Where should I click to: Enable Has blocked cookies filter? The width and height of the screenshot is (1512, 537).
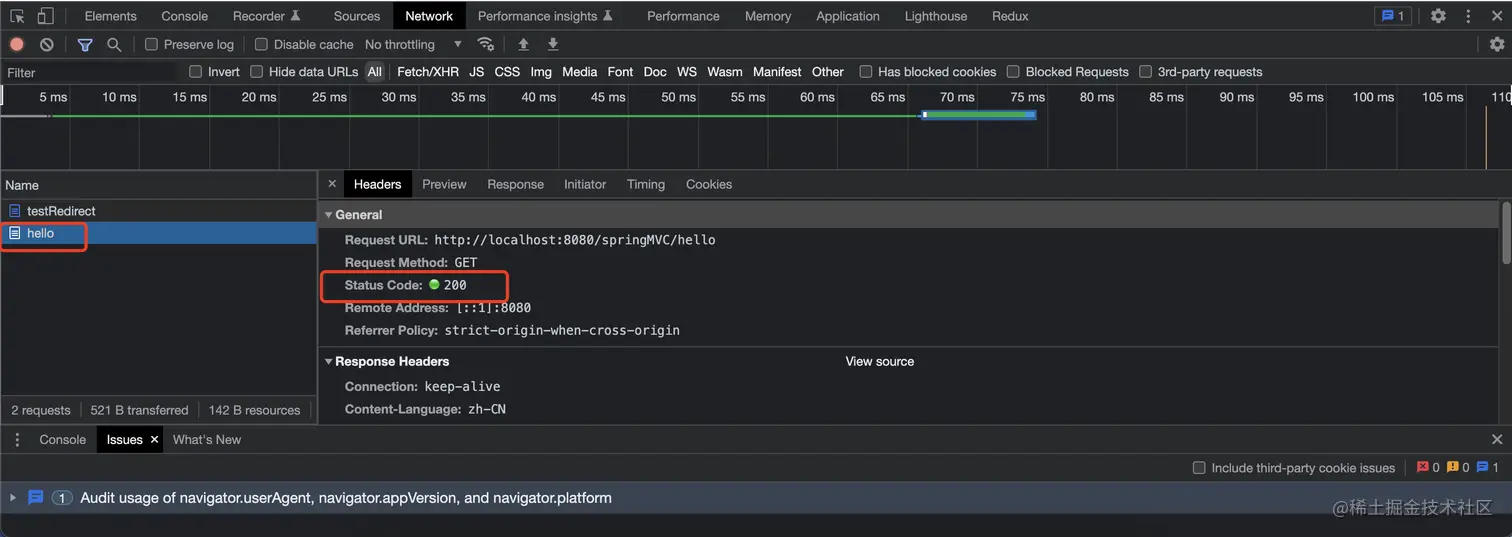866,72
